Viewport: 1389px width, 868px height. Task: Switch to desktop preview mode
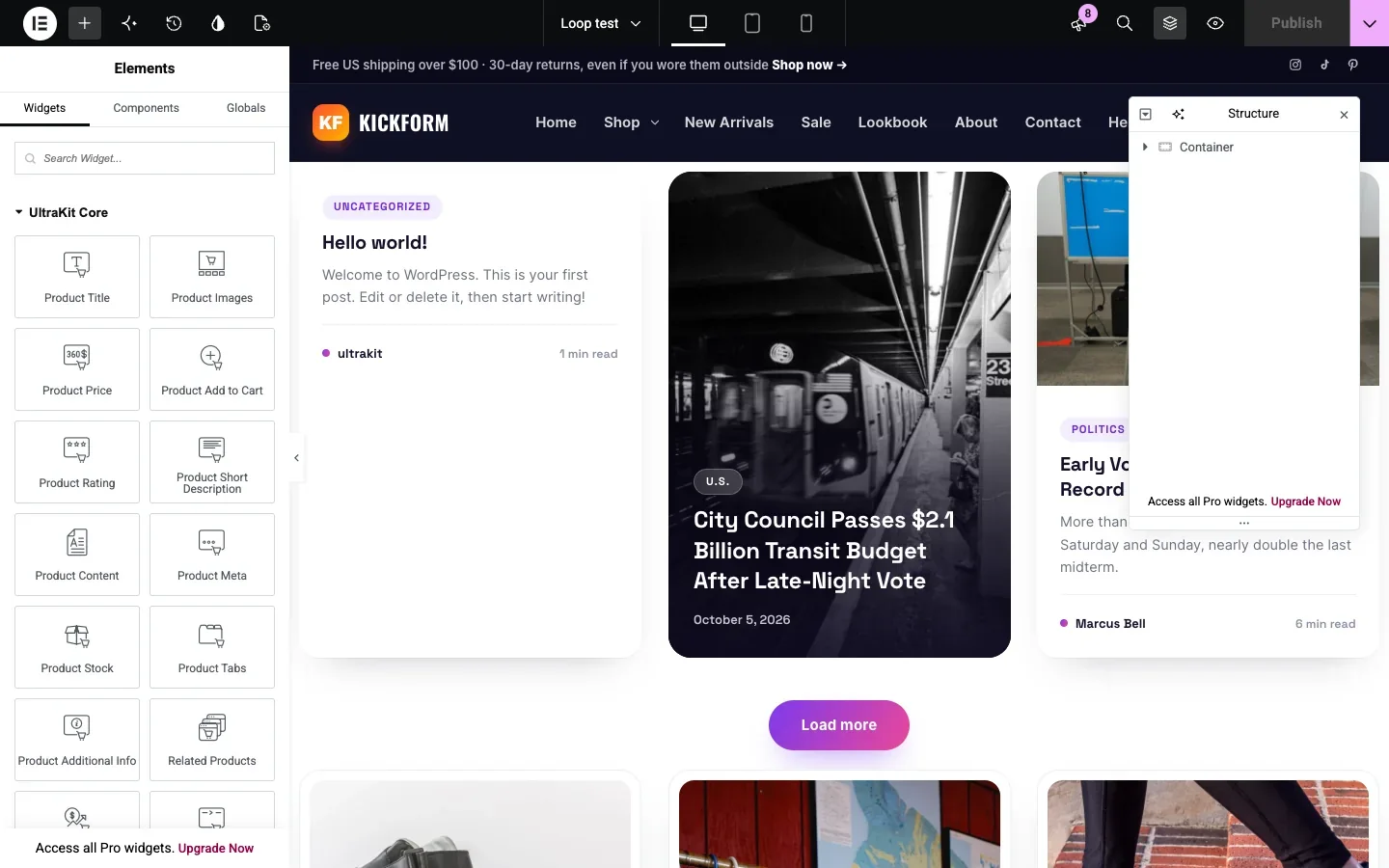coord(698,23)
